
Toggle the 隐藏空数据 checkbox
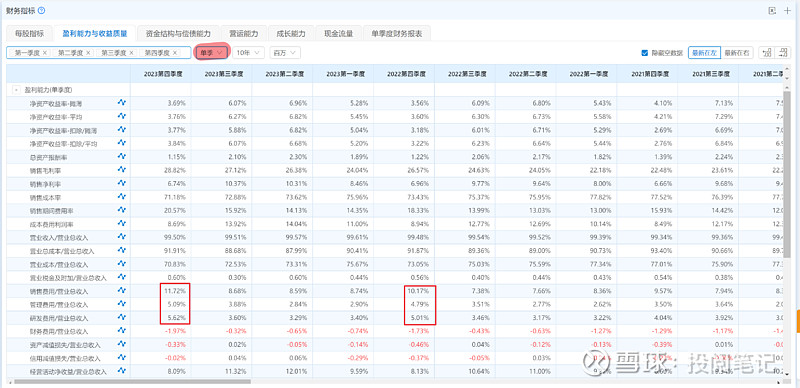click(x=644, y=53)
